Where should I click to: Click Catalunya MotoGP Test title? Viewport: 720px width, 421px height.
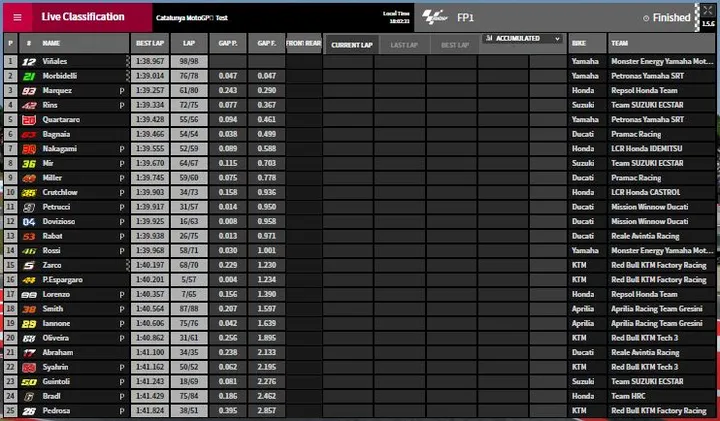point(191,18)
